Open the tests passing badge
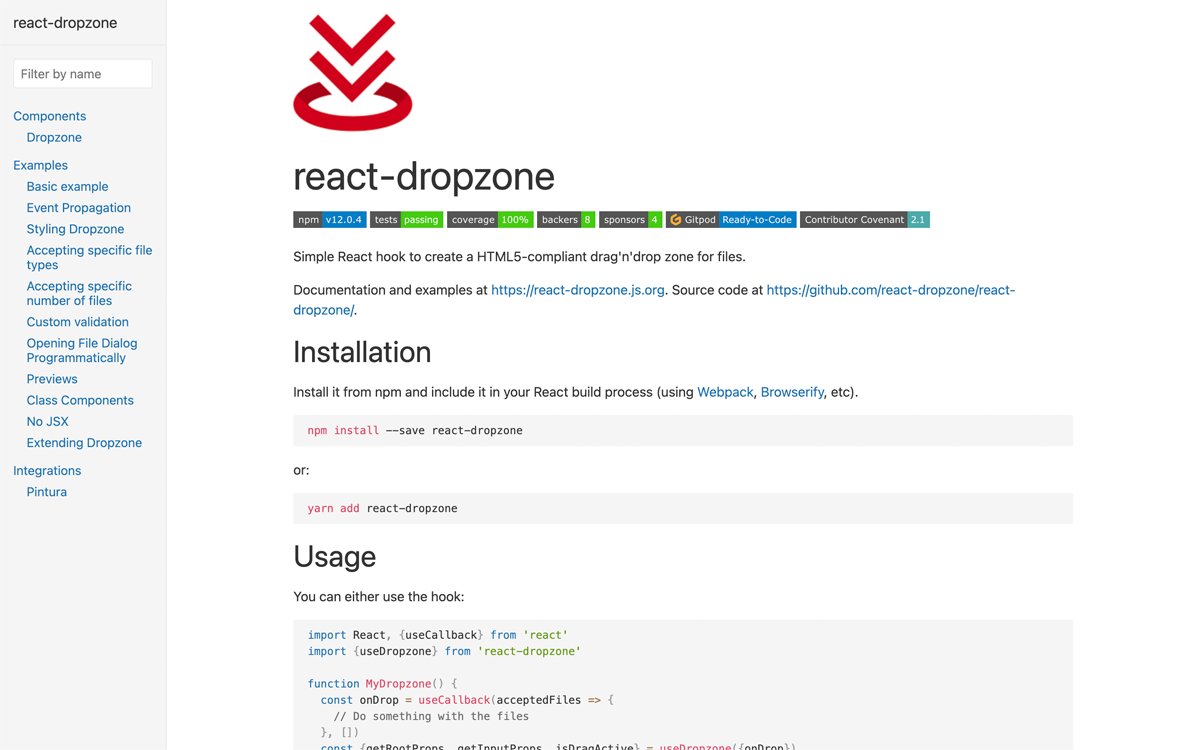The height and width of the screenshot is (750, 1200). pos(406,220)
